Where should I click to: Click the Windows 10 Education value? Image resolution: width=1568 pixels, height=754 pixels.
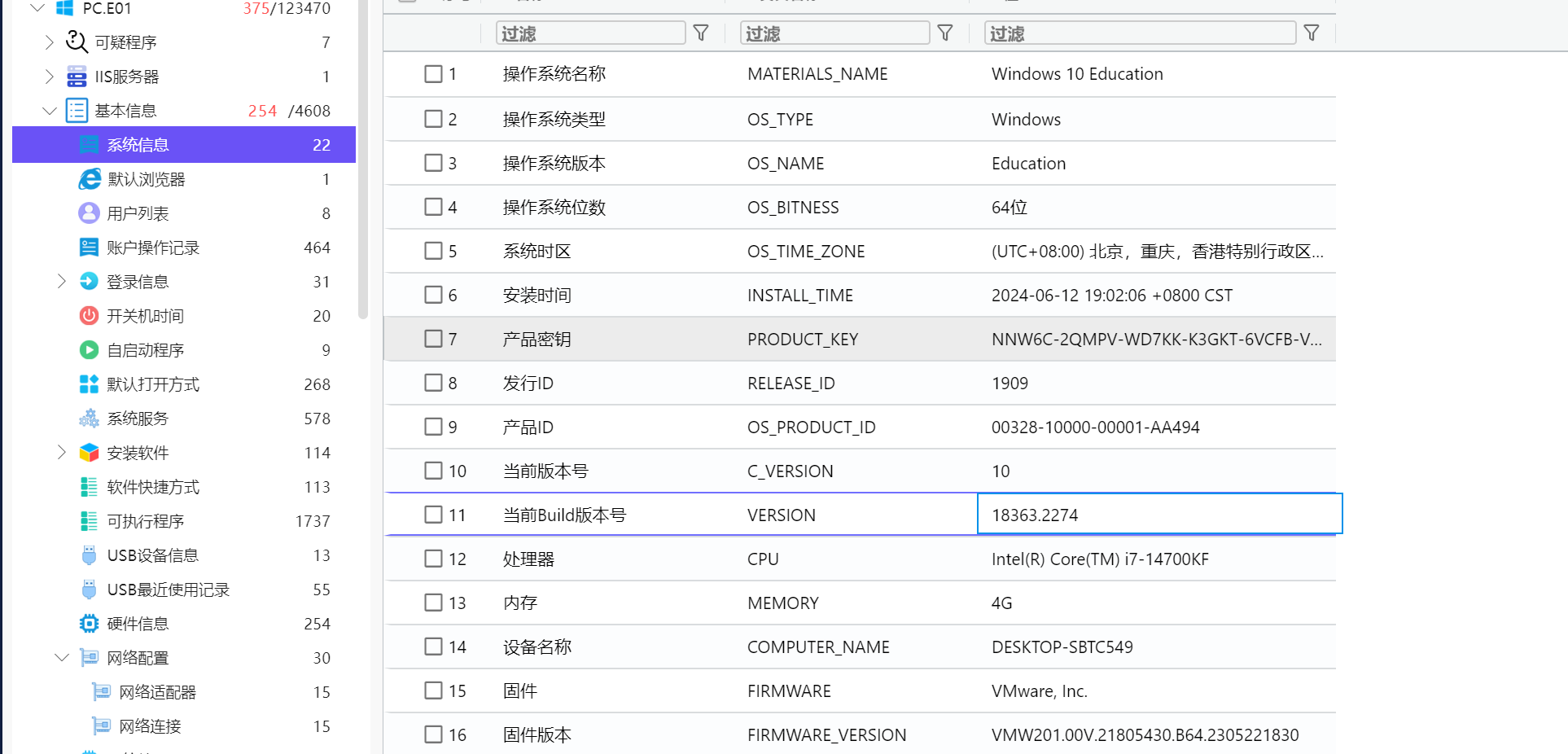pos(1077,73)
